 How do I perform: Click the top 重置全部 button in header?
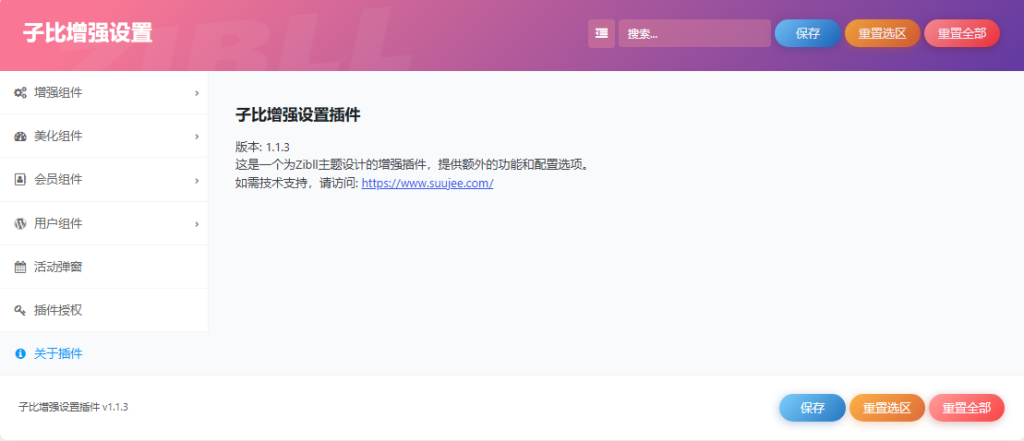click(962, 33)
